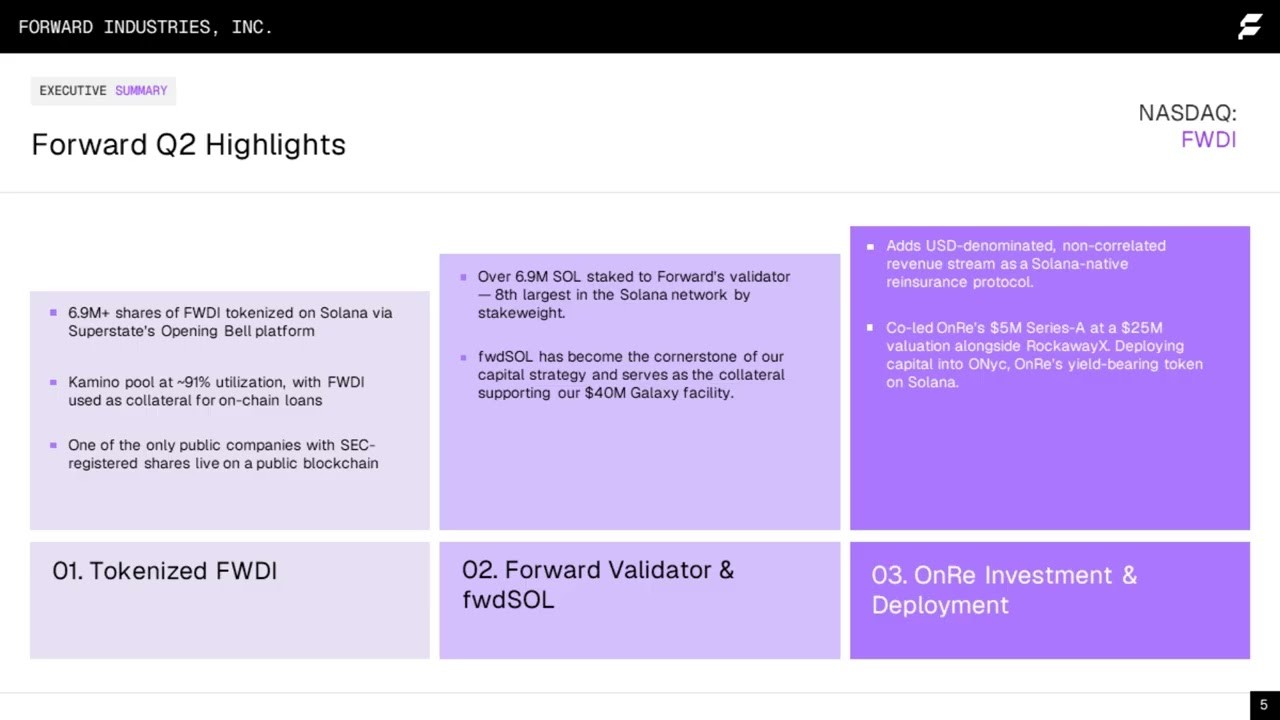Click the bullet before 6.9M+ shares tokenized
1280x720 pixels.
pyautogui.click(x=53, y=313)
